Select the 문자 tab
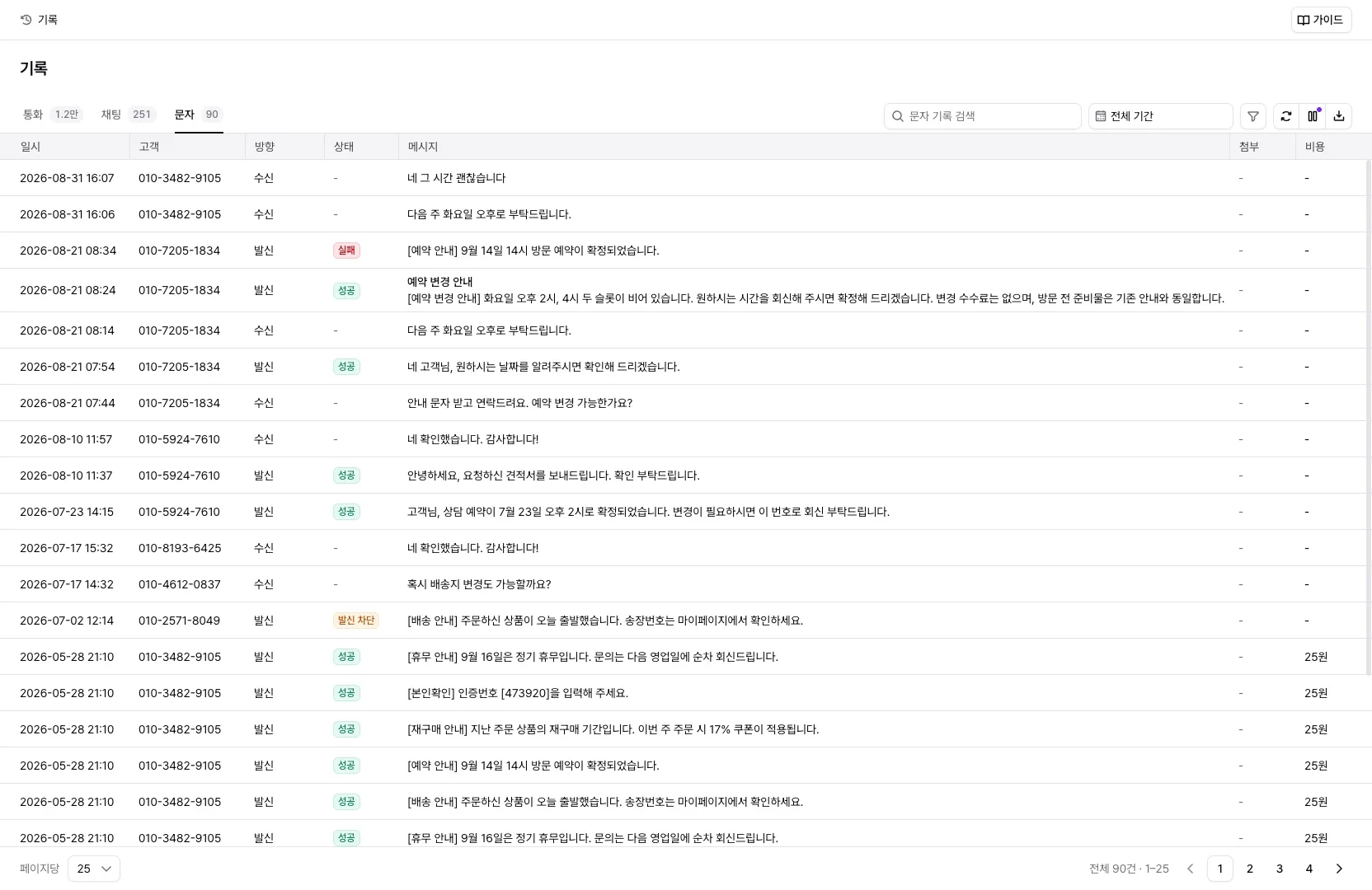The image size is (1372, 890). coord(199,115)
